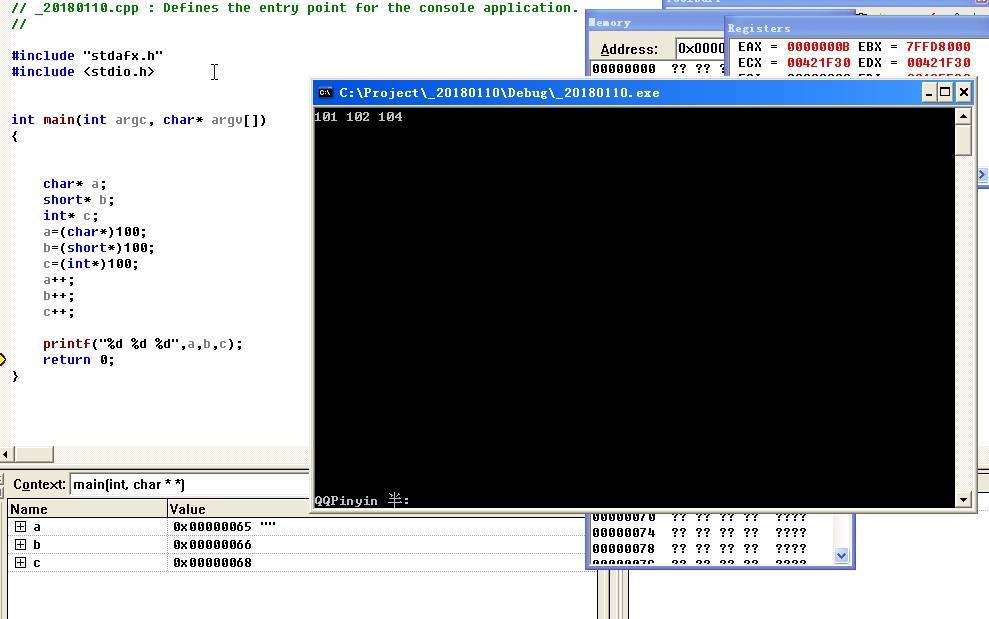Close the _20180110.exe console window

963,92
